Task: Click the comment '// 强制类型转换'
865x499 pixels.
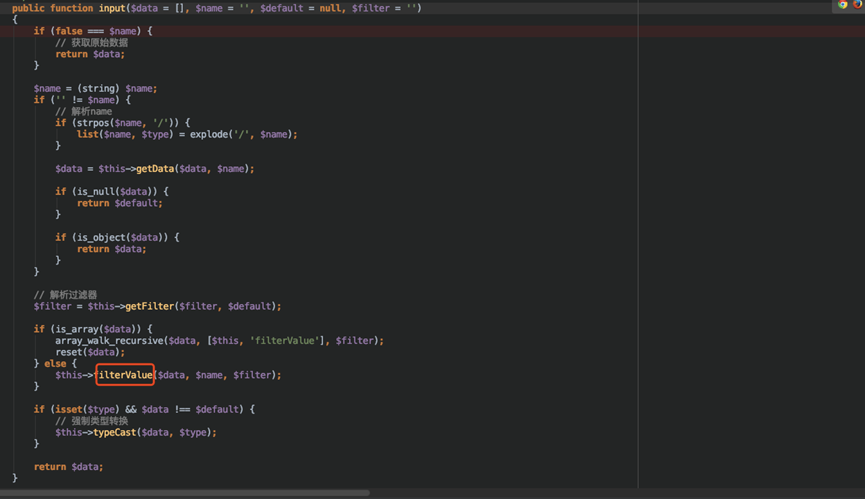Action: coord(92,421)
